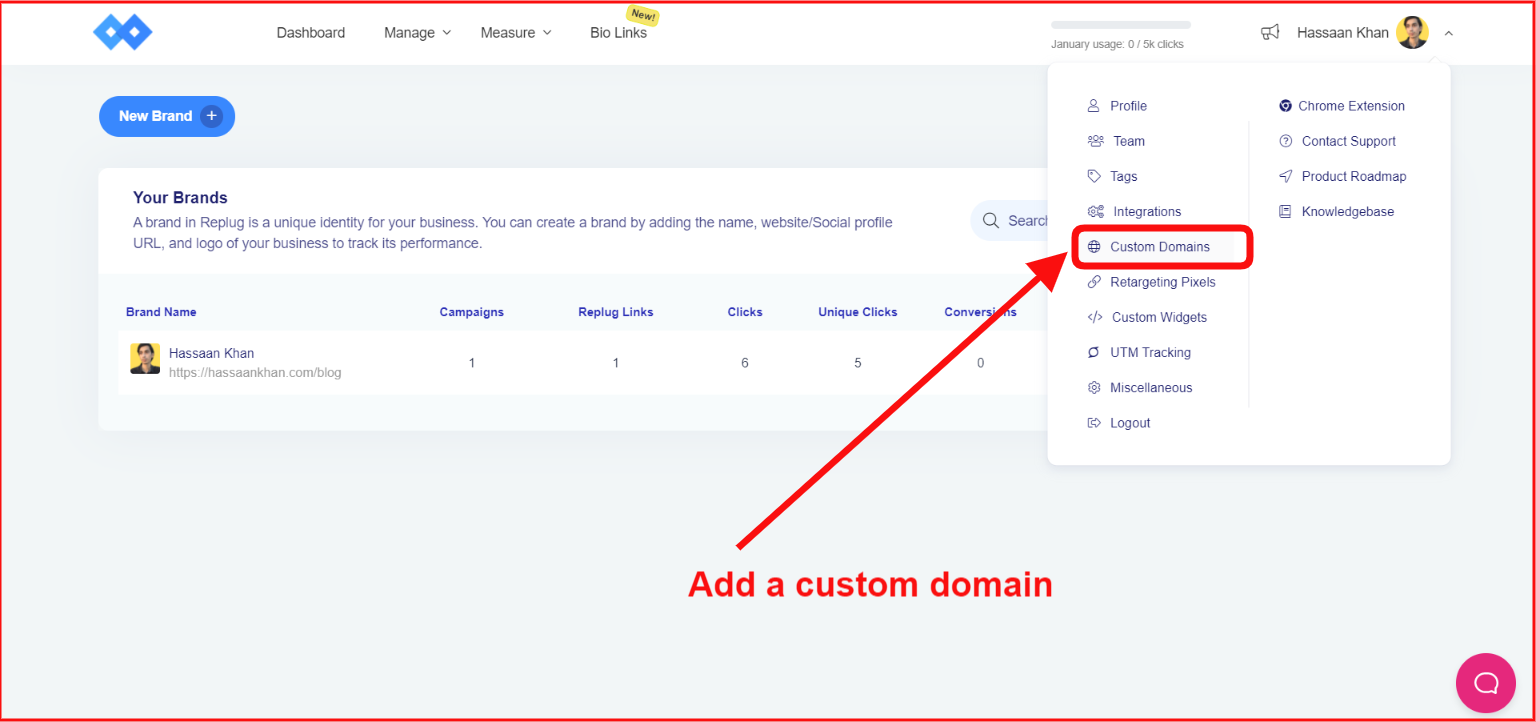Click the Campaigns column header
The width and height of the screenshot is (1536, 722).
[x=472, y=312]
